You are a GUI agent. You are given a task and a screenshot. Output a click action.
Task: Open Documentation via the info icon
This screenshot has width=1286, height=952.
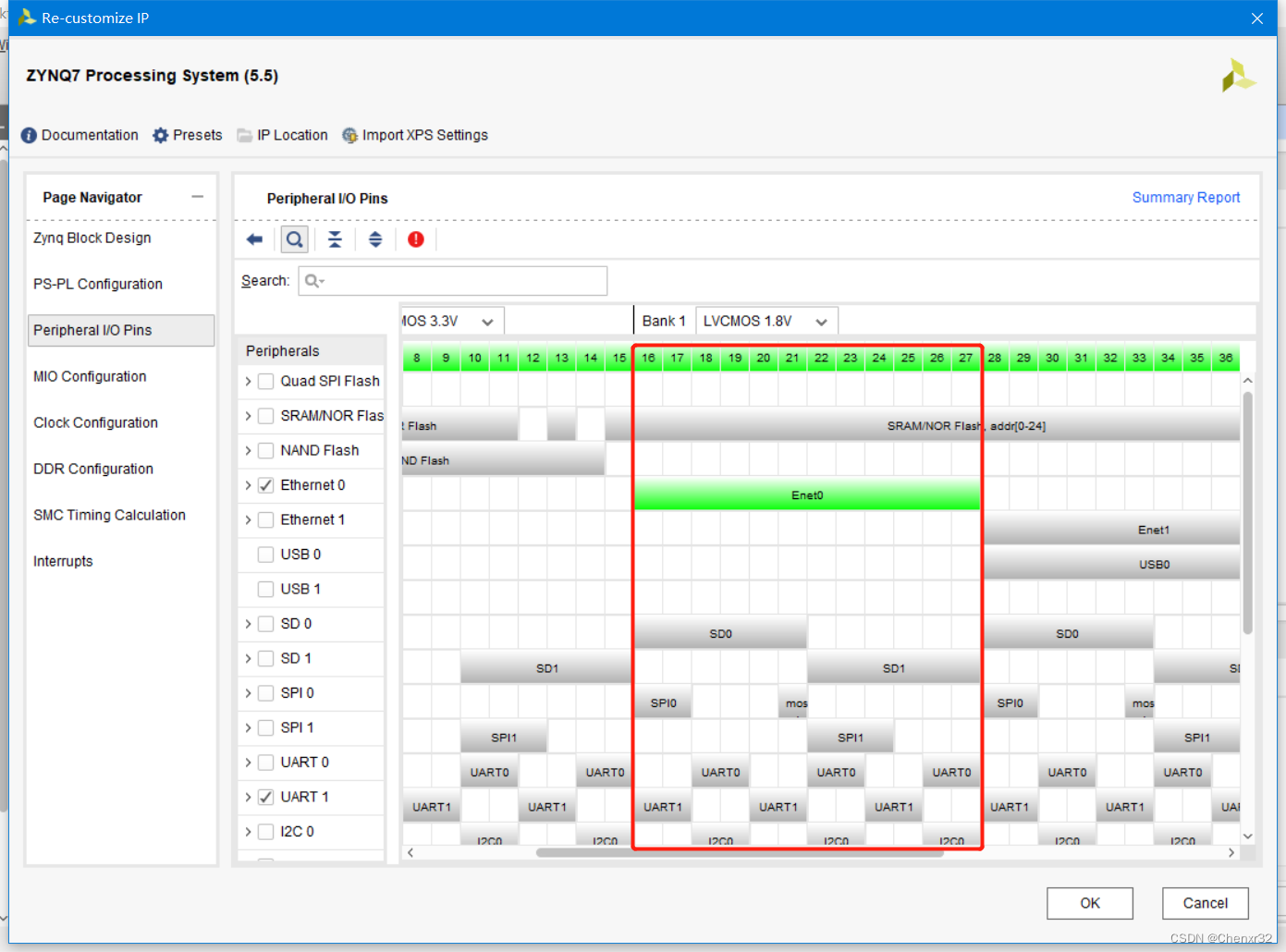tap(29, 135)
